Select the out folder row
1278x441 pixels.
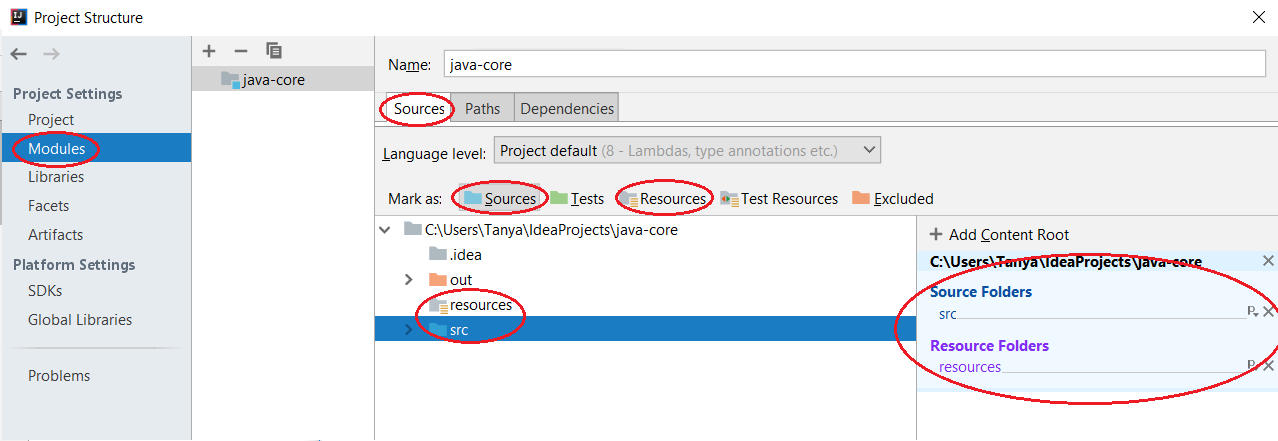[x=645, y=280]
